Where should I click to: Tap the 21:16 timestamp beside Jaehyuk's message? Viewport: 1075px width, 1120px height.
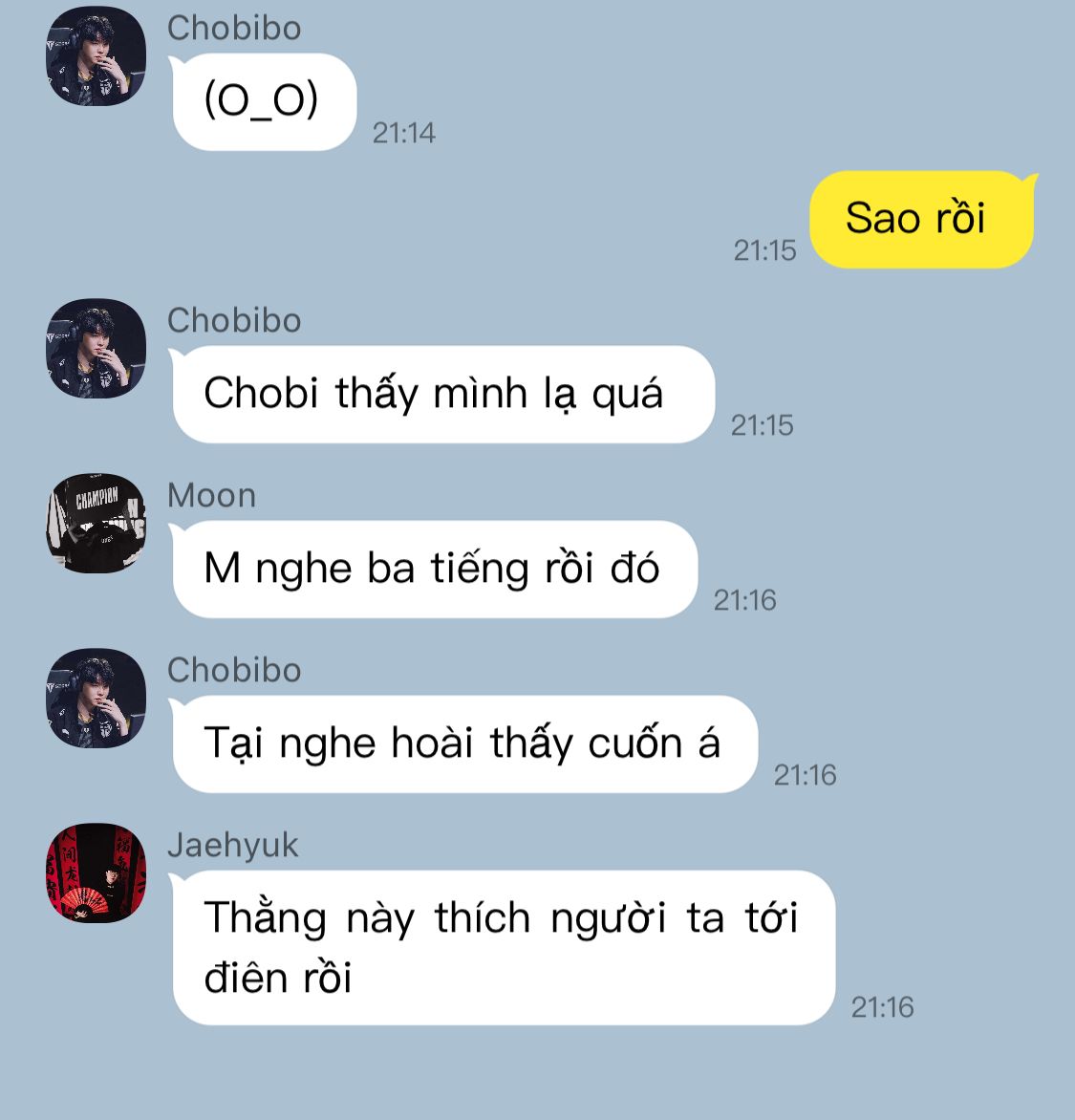tap(882, 1007)
